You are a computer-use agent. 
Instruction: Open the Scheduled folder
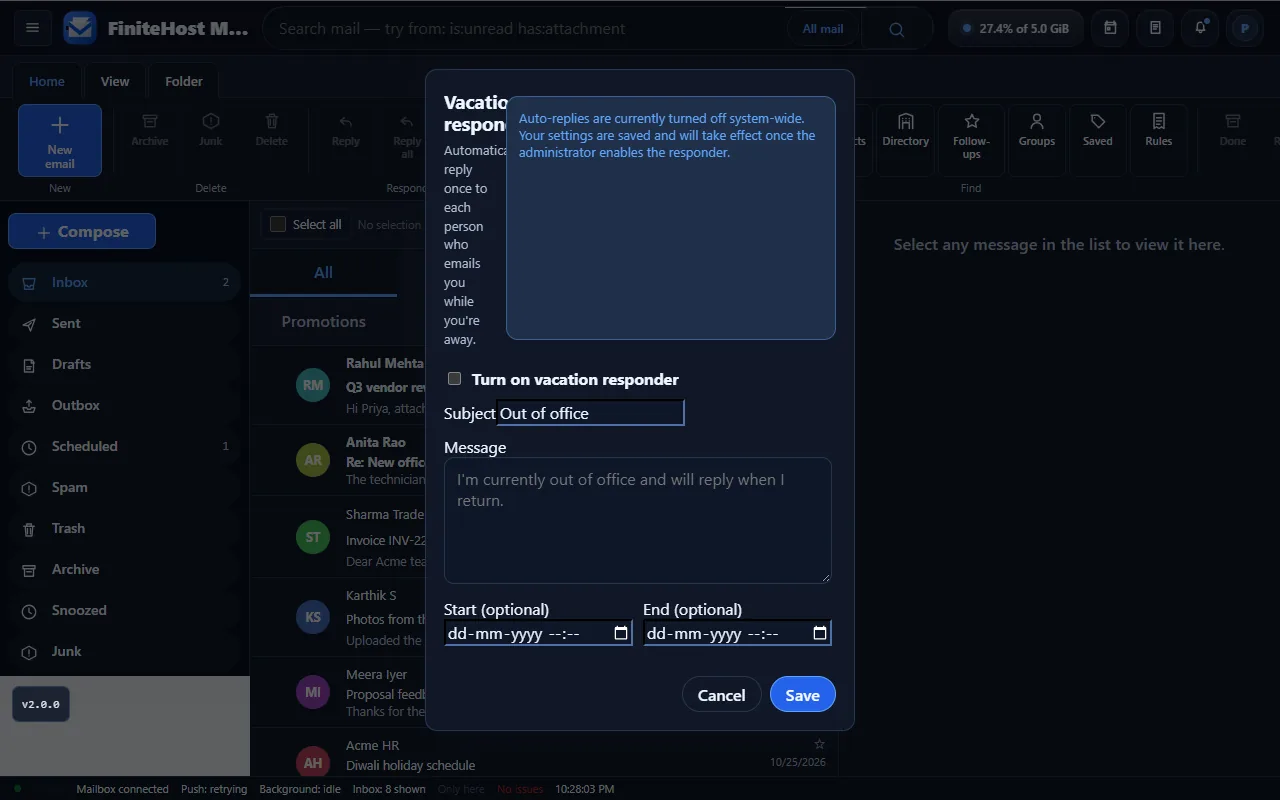(125, 446)
